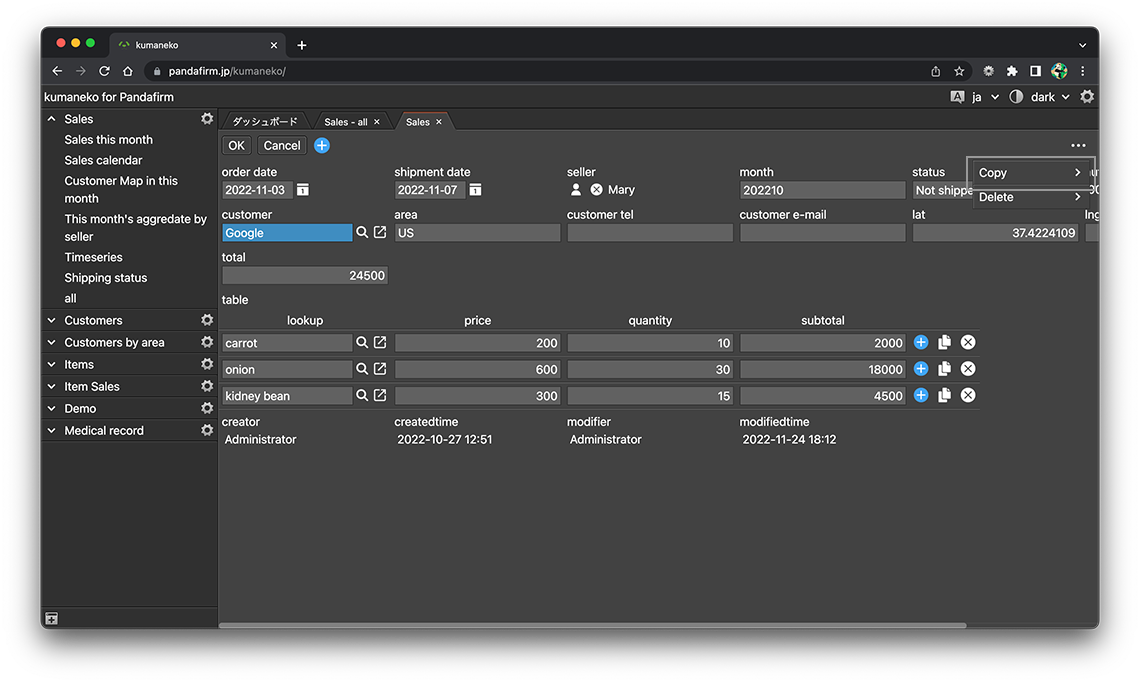Duplicate the kidney bean table row

(944, 396)
